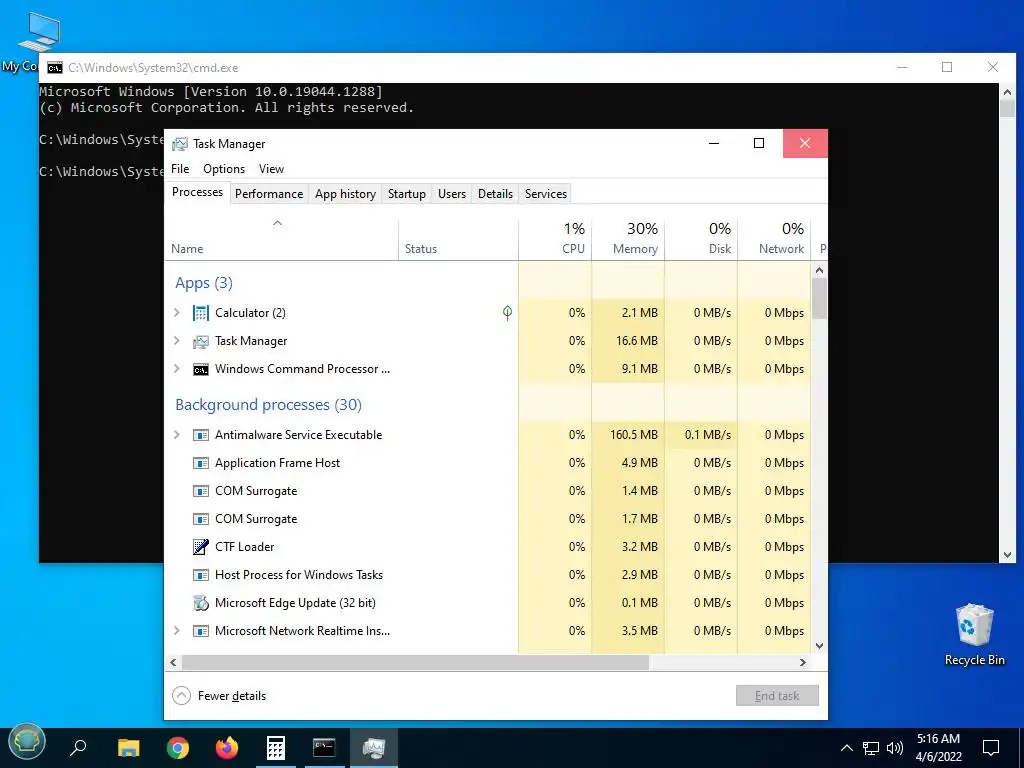Open the View menu
This screenshot has width=1024, height=768.
271,169
